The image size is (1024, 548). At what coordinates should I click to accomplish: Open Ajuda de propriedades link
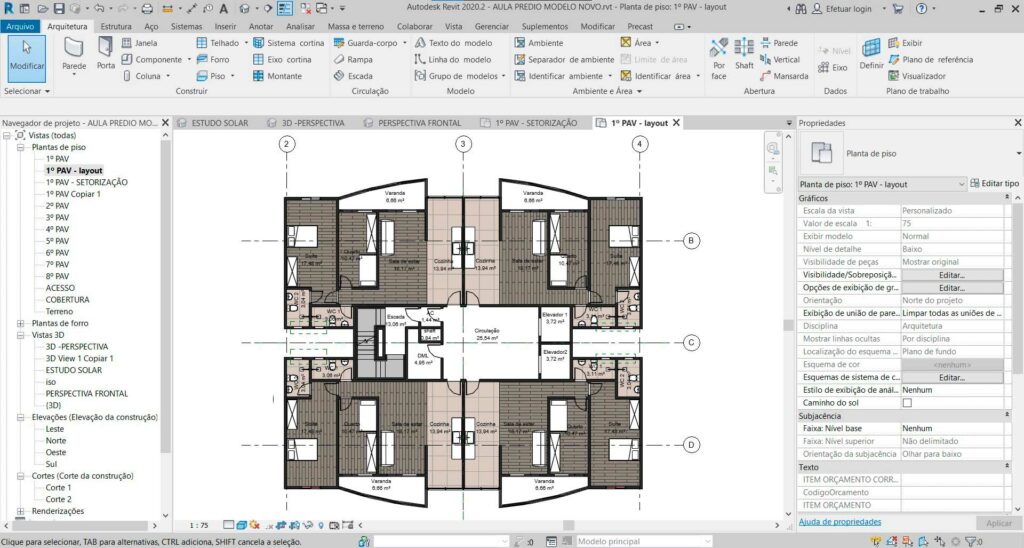coord(840,522)
